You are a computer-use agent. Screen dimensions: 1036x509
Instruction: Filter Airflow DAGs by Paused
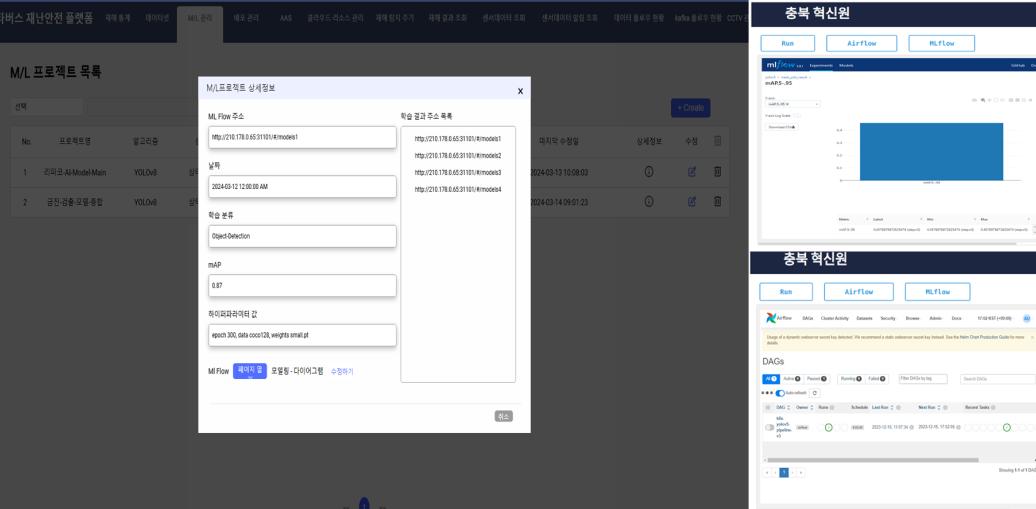[817, 379]
